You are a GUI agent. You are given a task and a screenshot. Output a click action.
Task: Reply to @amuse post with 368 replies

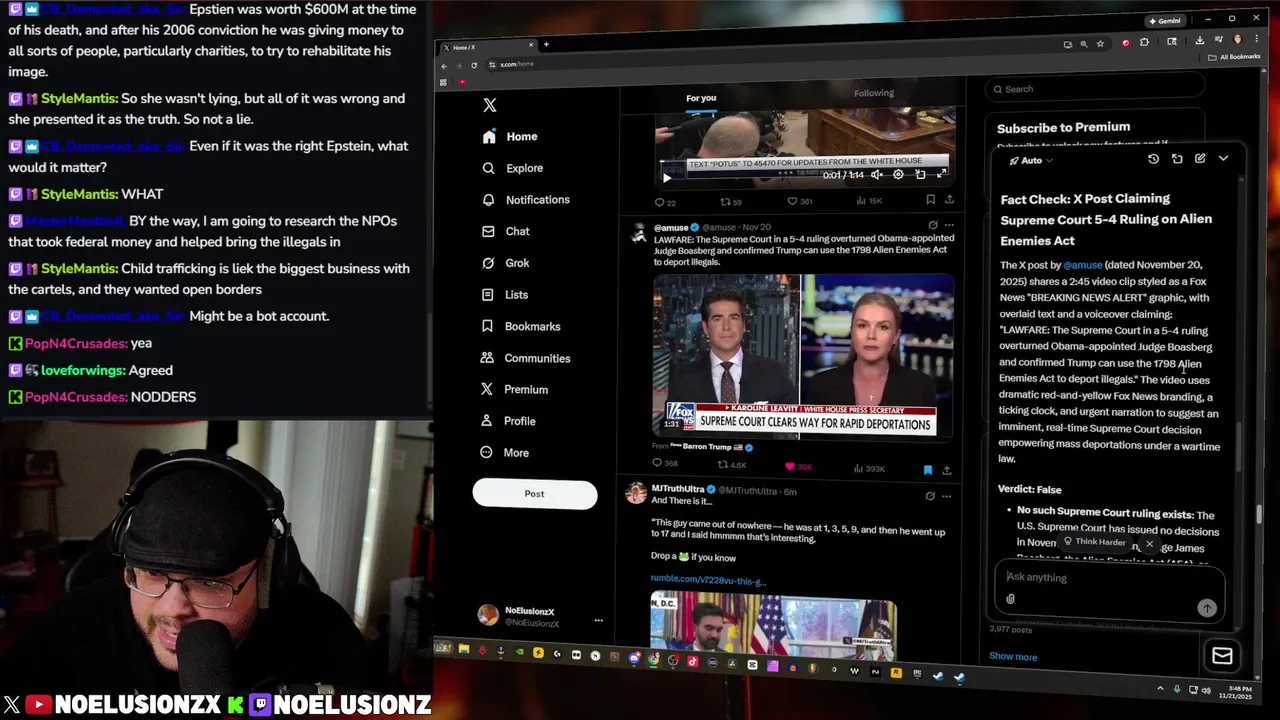(665, 463)
